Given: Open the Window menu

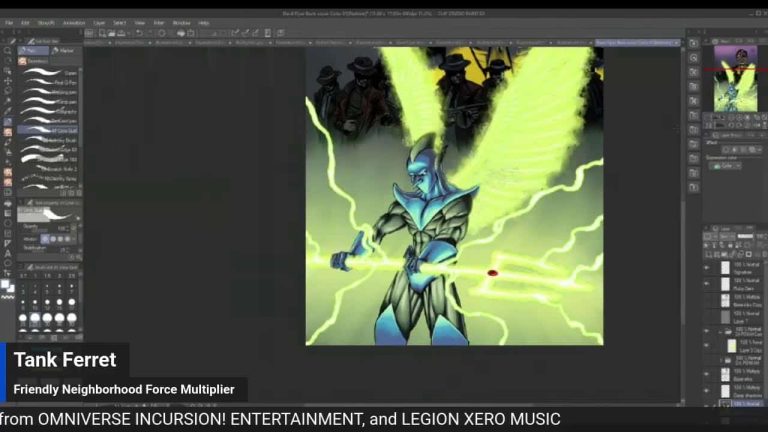Looking at the screenshot, I should tap(181, 22).
